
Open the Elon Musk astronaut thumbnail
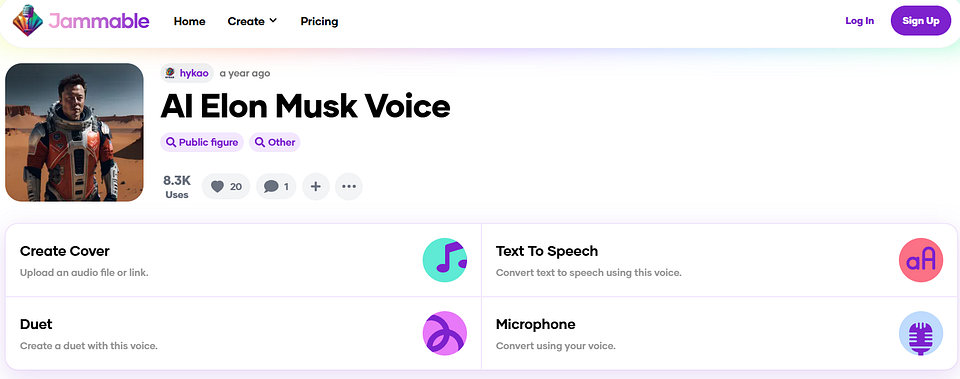click(74, 132)
